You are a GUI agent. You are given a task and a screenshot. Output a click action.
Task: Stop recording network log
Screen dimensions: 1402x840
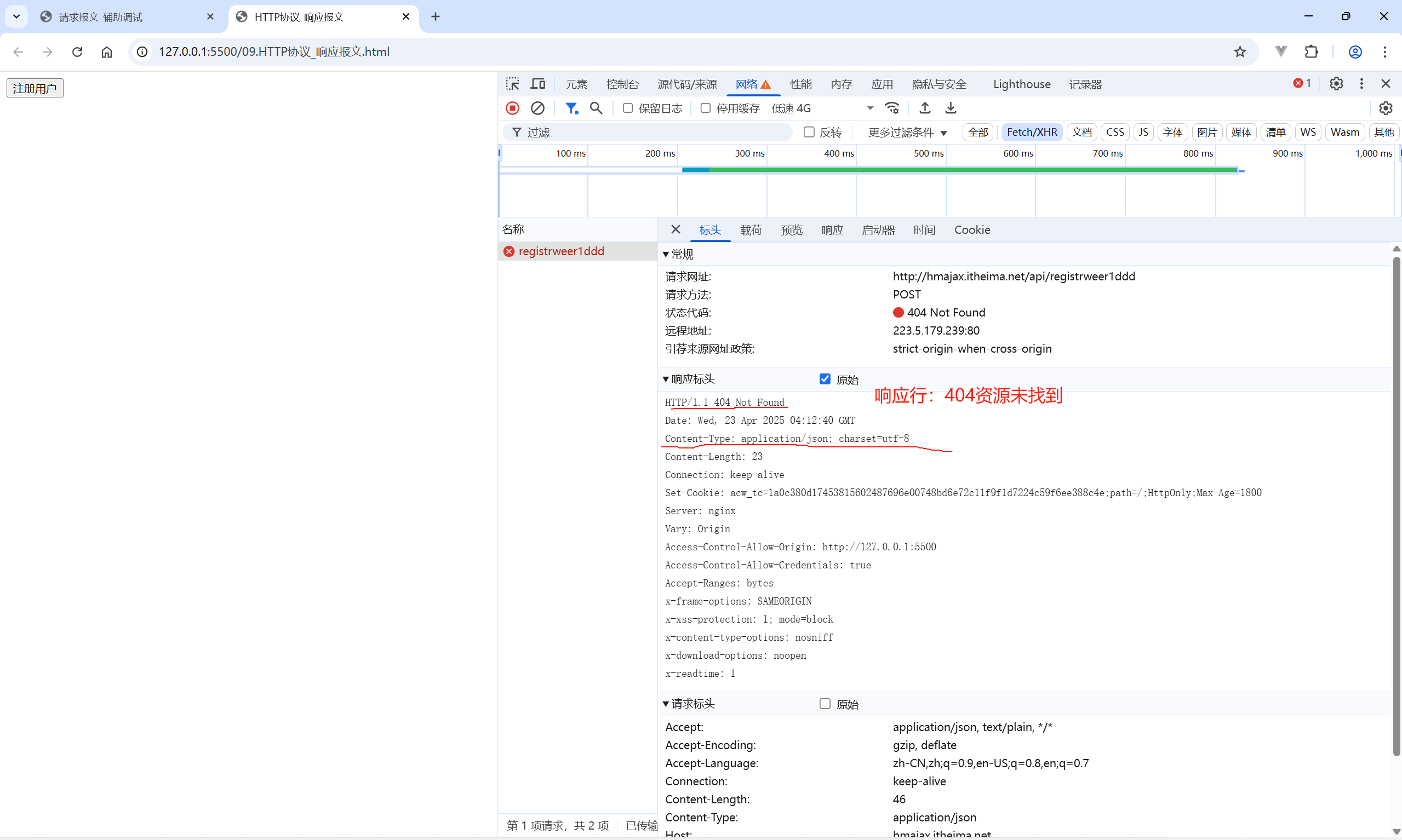512,108
